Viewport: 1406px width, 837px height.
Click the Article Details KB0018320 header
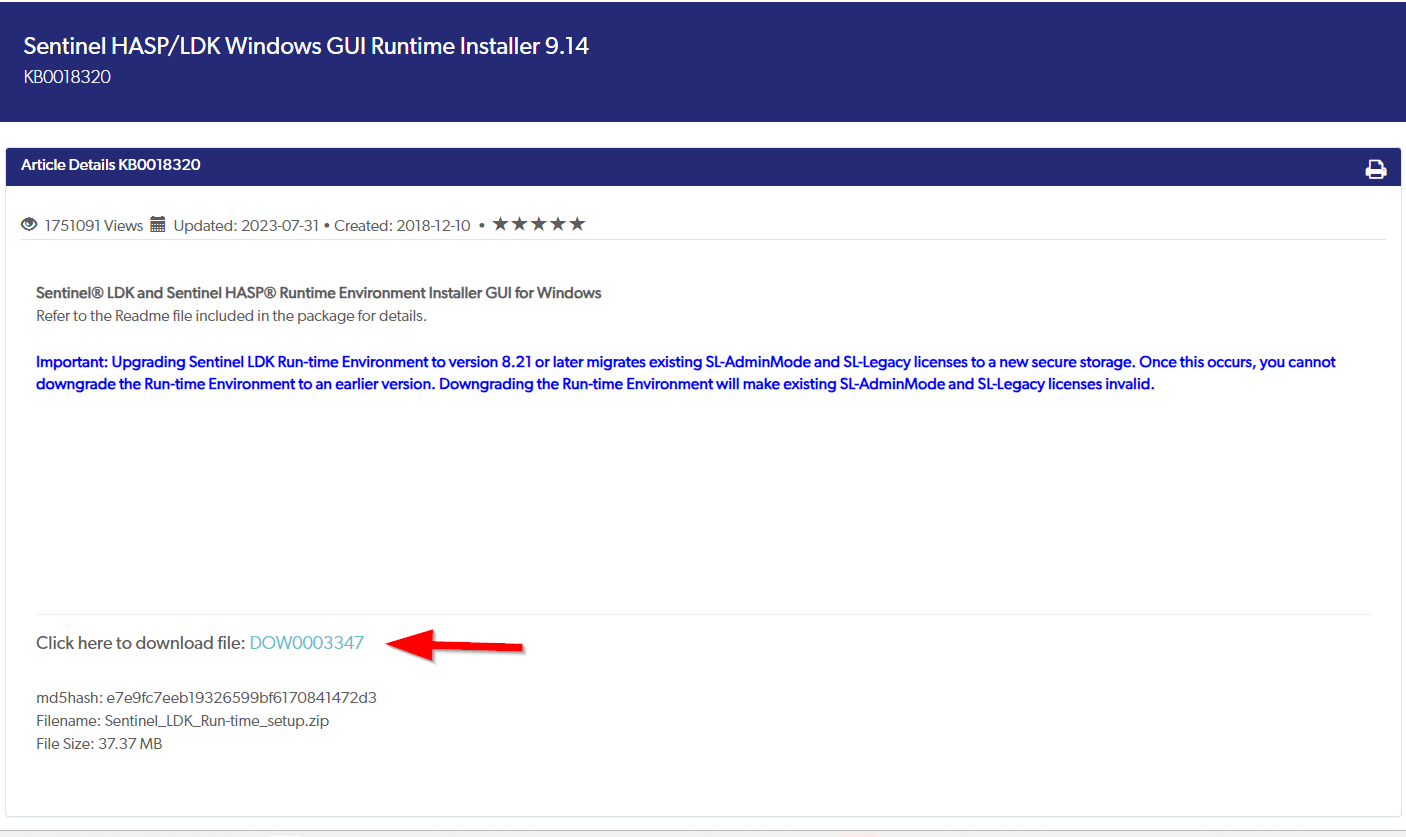(111, 165)
